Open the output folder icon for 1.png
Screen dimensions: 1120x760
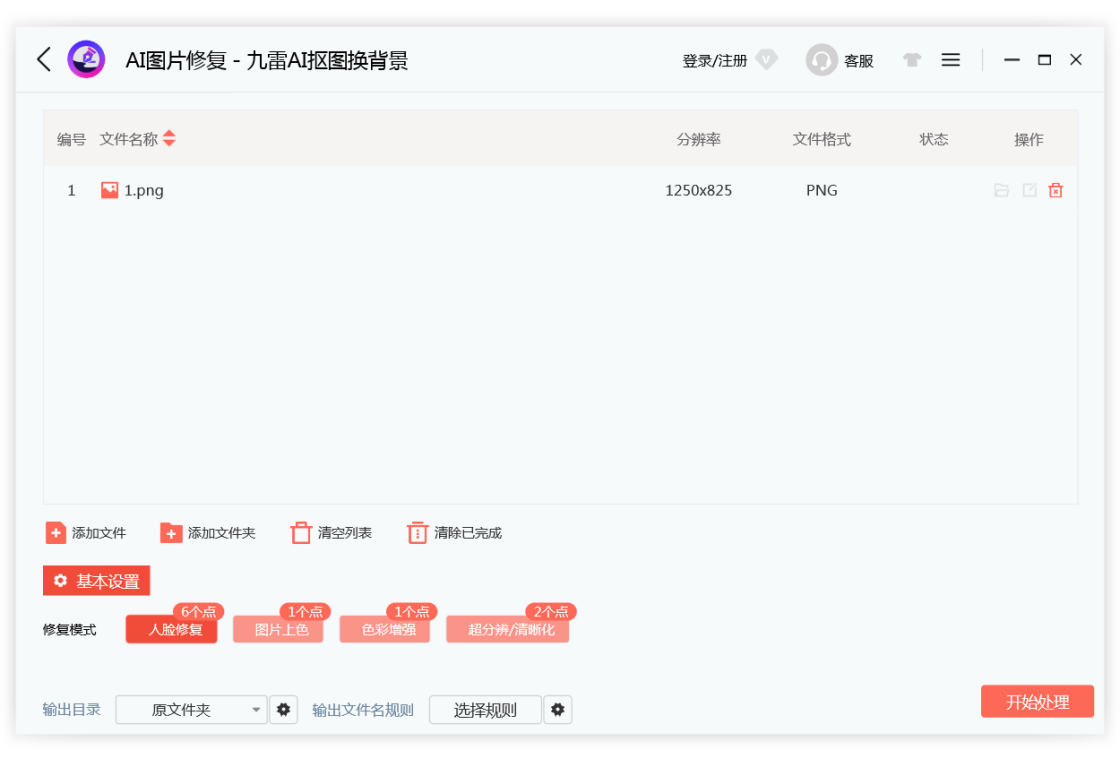(1001, 190)
